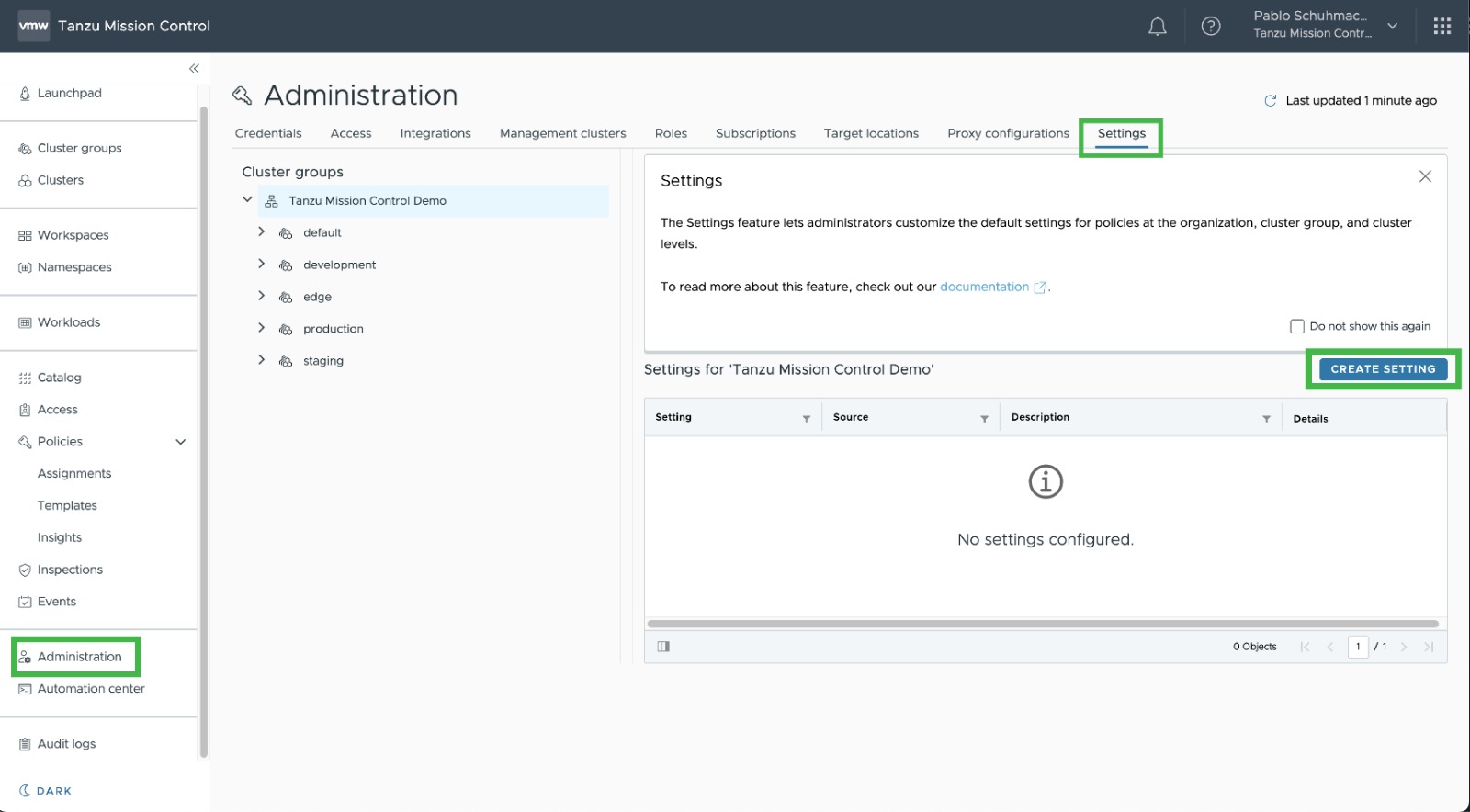Image resolution: width=1470 pixels, height=812 pixels.
Task: Open Pablo Schuhmacher user dropdown
Action: pyautogui.click(x=1326, y=25)
